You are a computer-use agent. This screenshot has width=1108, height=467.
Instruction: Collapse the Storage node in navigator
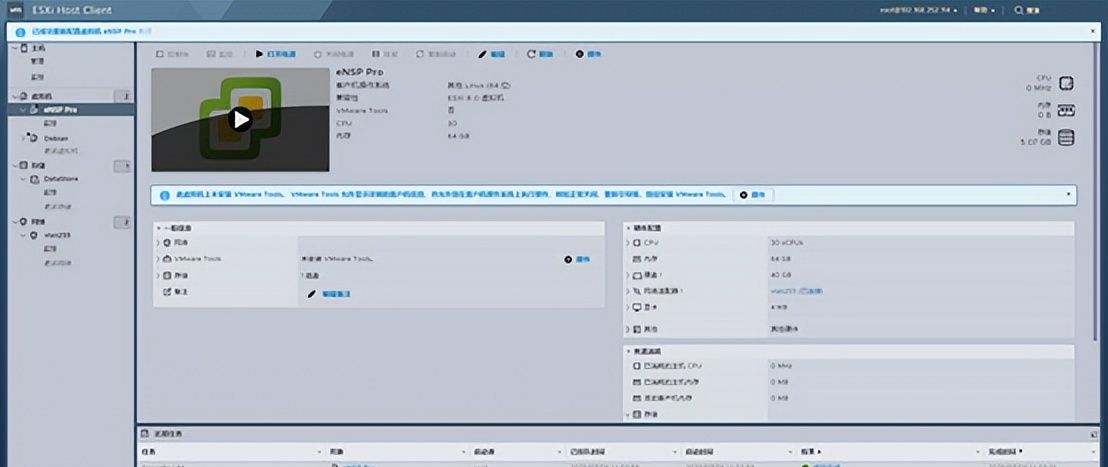point(15,165)
